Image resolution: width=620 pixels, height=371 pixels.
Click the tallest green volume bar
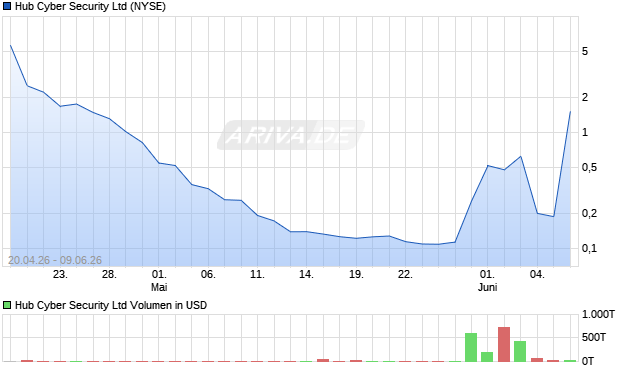point(471,347)
